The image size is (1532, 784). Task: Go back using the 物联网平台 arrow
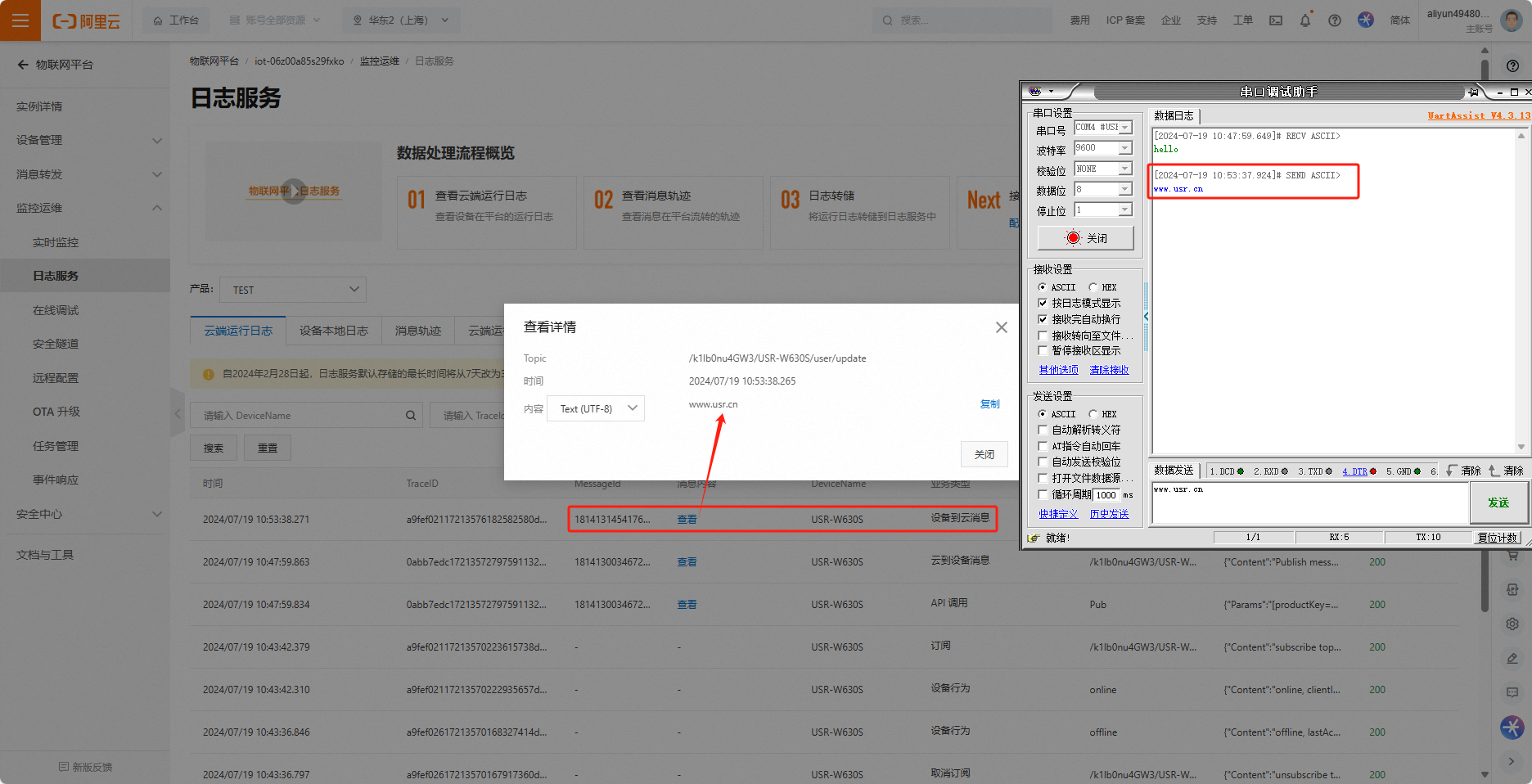click(23, 65)
